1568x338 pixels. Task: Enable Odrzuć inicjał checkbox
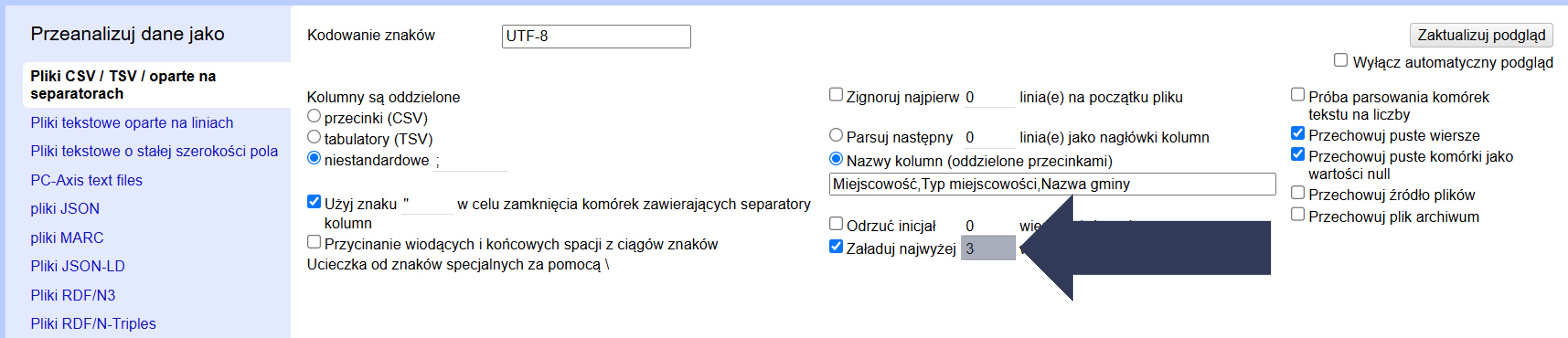836,224
